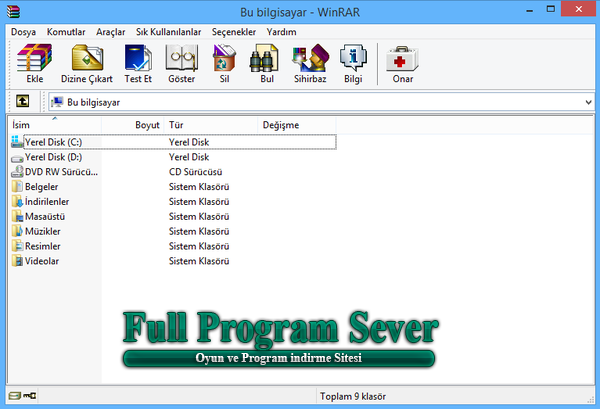Maximize the WinRAR window
Screen dimensions: 600x409
pos(551,9)
